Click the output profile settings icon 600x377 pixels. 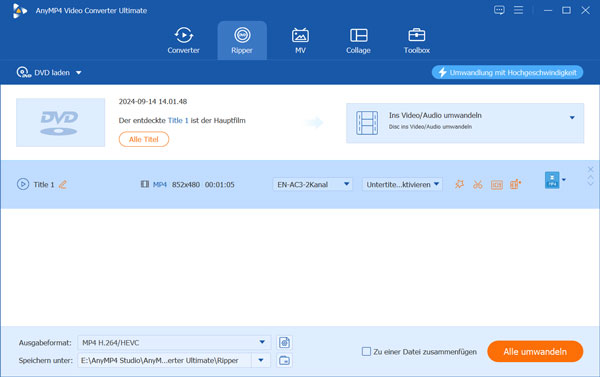284,343
